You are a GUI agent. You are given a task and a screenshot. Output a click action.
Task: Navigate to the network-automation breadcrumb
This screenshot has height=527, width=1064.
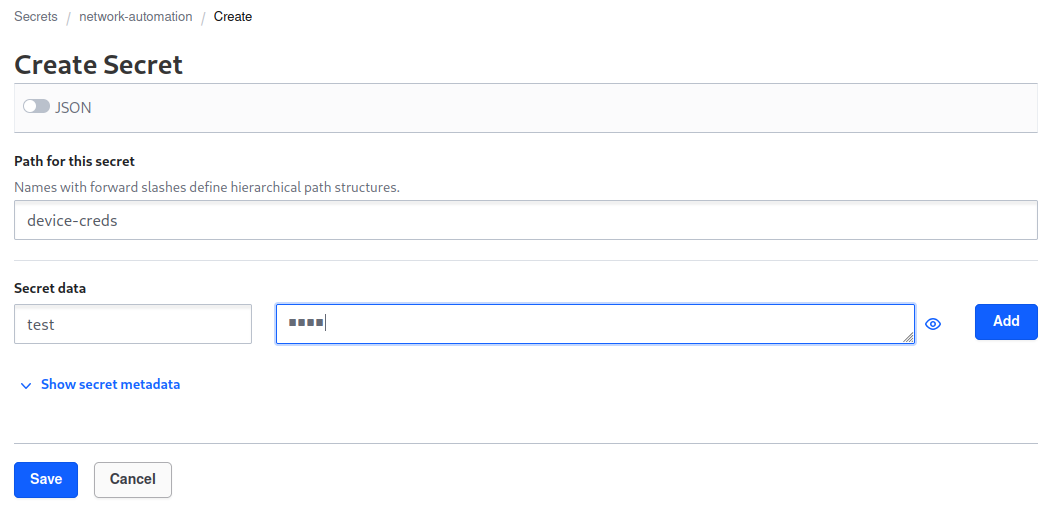[134, 17]
